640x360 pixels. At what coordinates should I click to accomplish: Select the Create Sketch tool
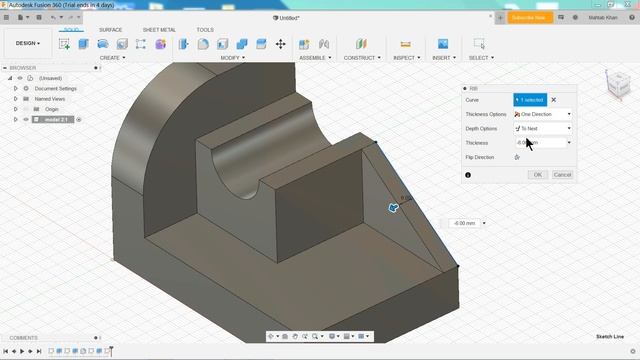pos(64,44)
